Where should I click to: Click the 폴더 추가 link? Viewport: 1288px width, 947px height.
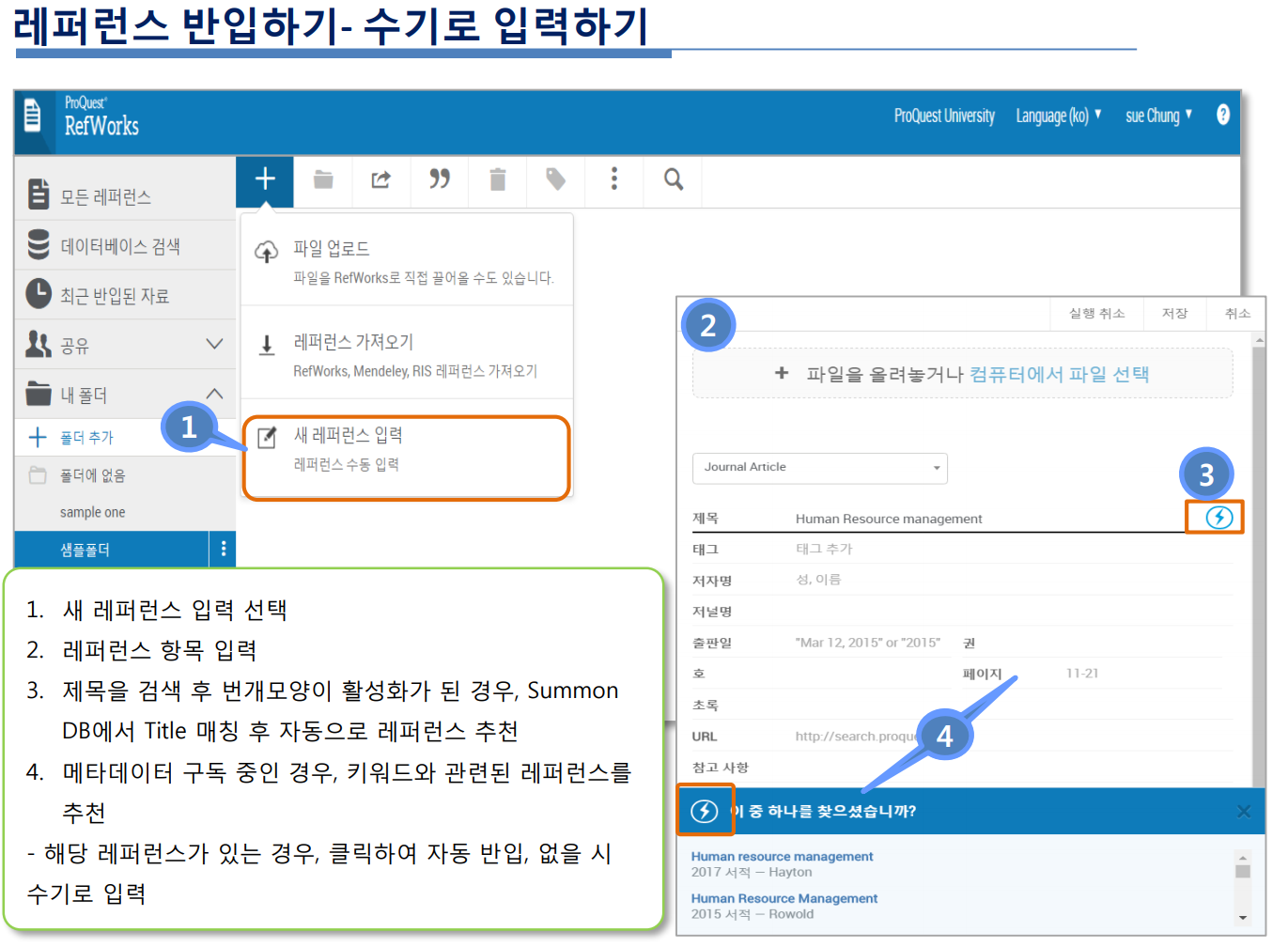click(x=86, y=437)
